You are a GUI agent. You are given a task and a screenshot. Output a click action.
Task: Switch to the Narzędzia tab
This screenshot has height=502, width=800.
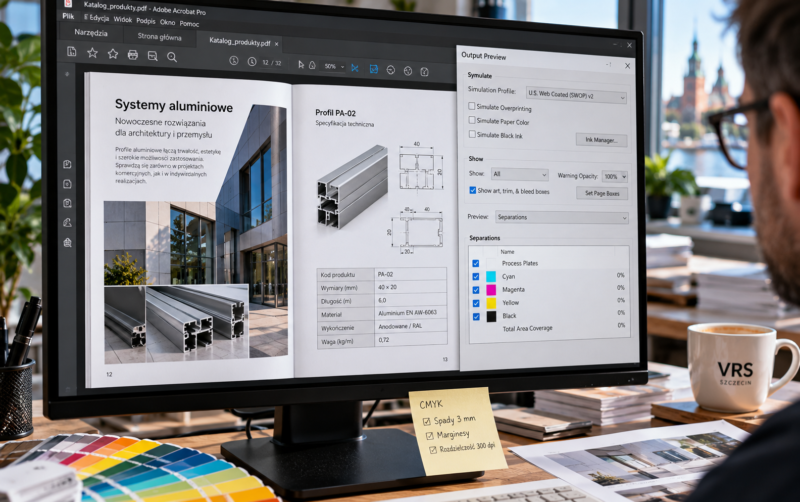click(91, 33)
